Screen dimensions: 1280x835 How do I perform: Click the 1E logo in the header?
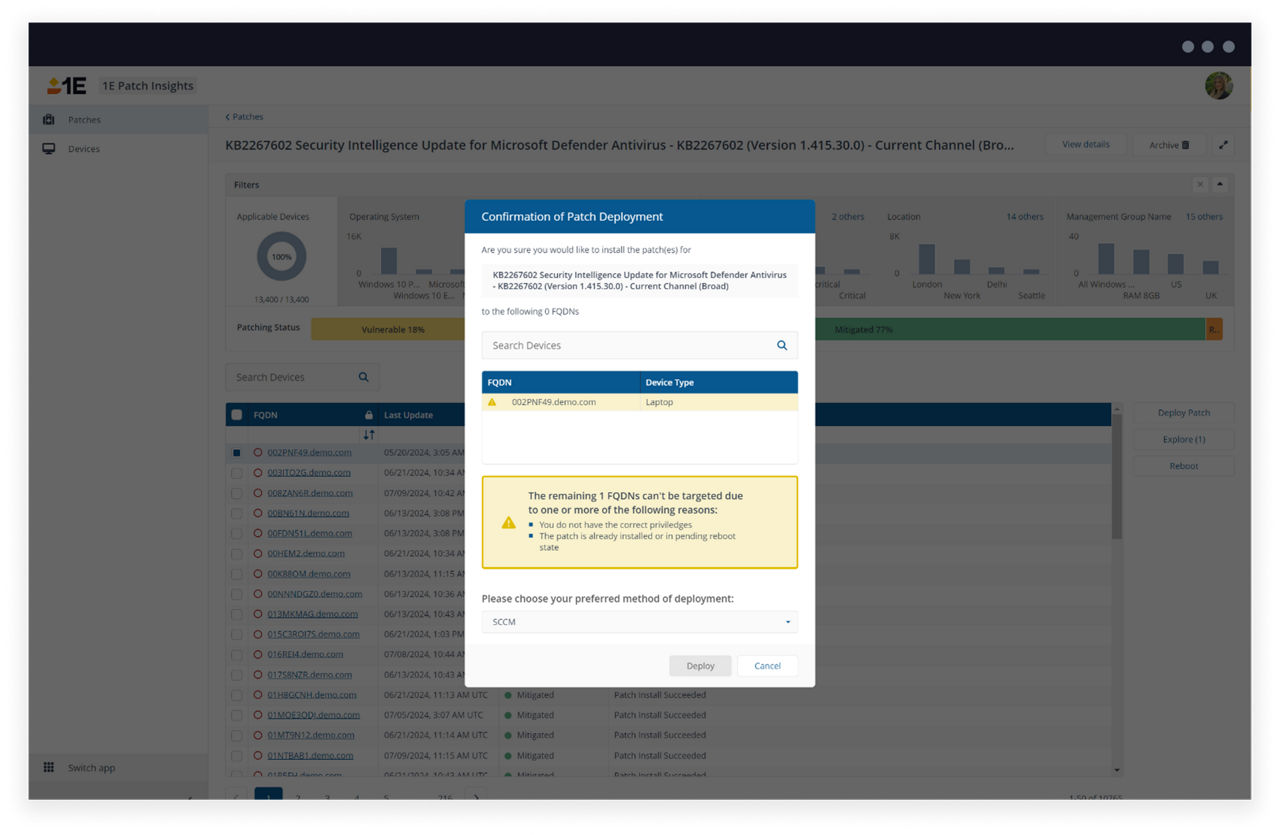[67, 86]
